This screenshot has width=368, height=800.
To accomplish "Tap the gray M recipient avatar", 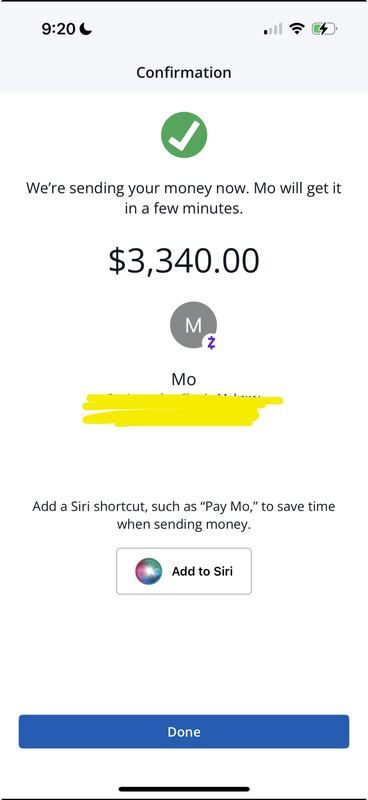I will (193, 325).
